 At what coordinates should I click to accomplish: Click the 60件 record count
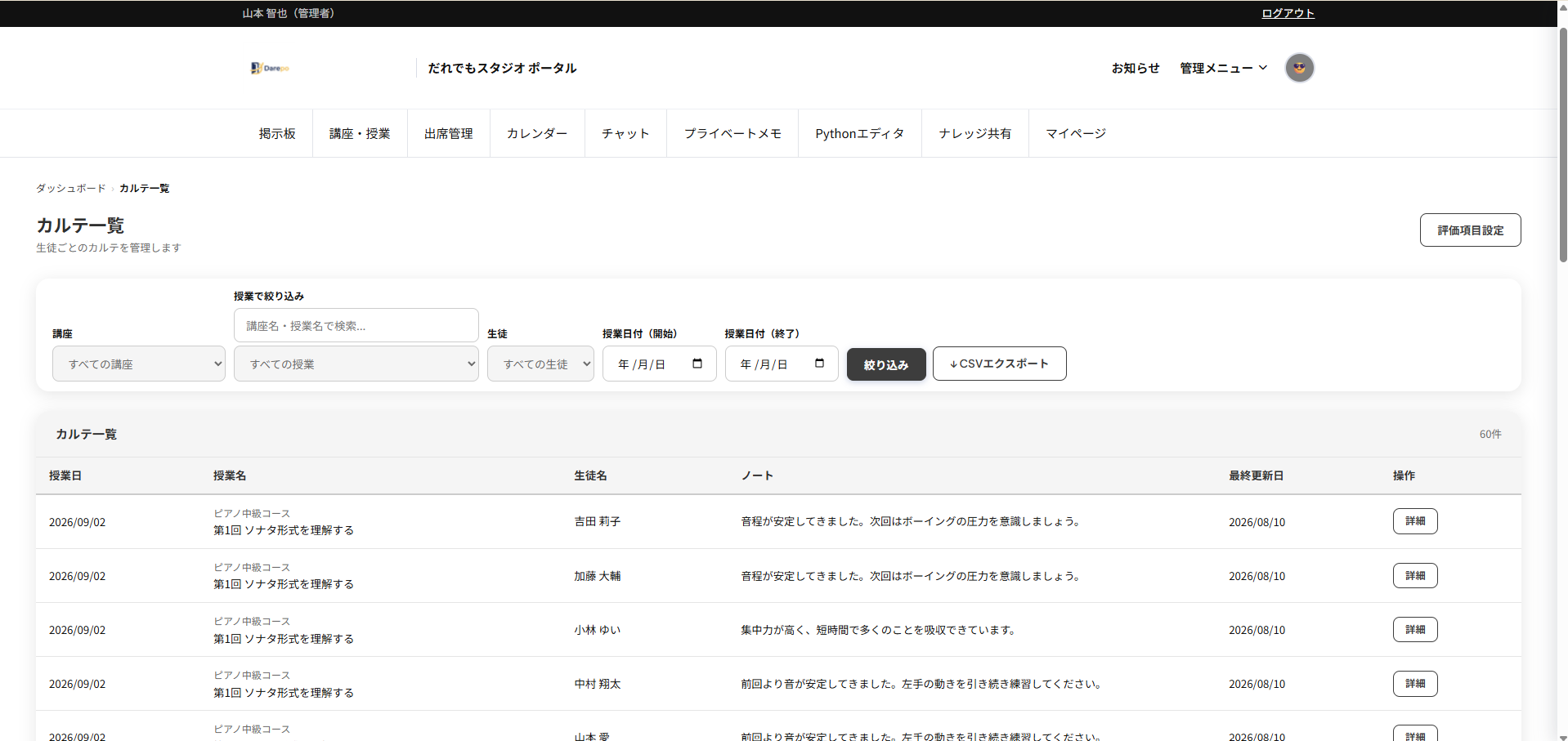pos(1490,434)
